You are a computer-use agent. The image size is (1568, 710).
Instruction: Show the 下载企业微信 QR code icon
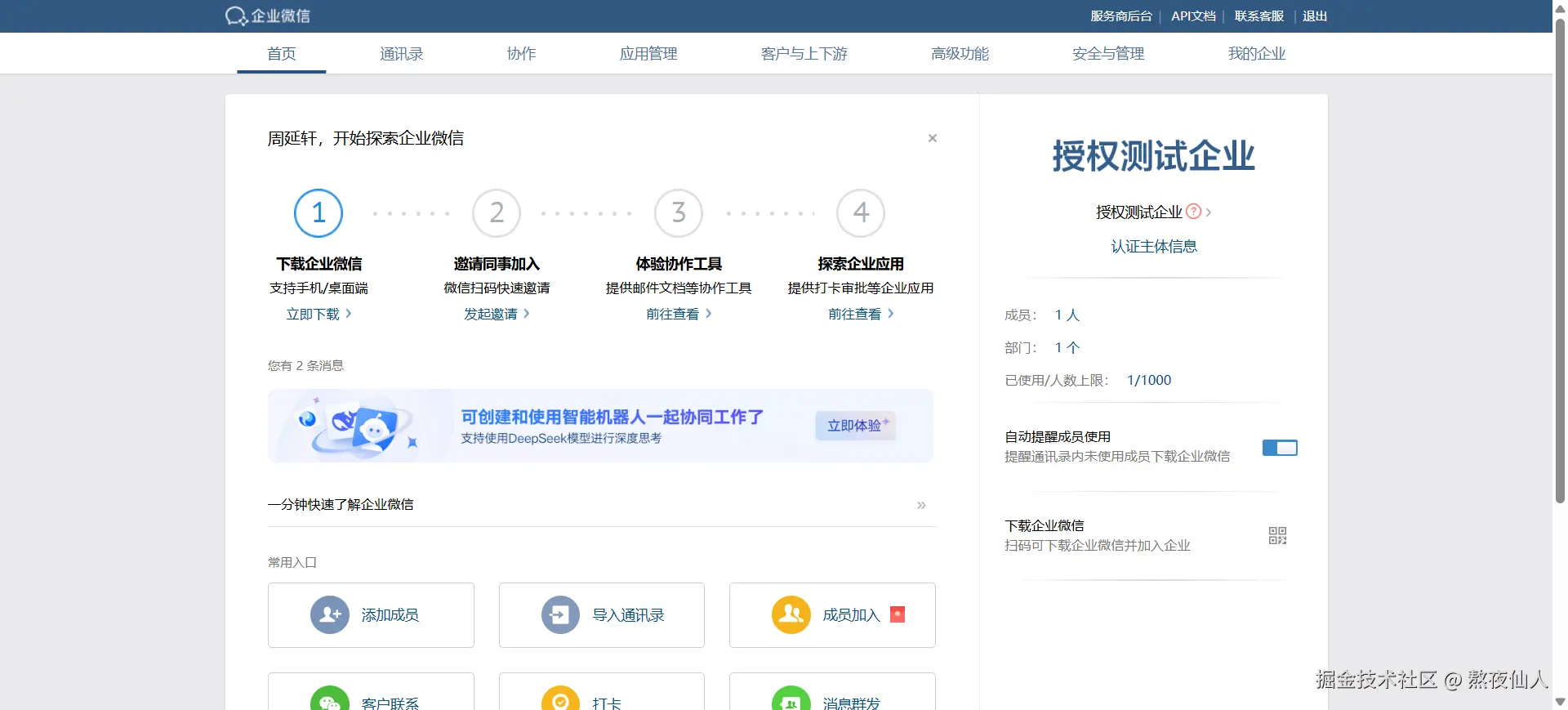[1277, 535]
